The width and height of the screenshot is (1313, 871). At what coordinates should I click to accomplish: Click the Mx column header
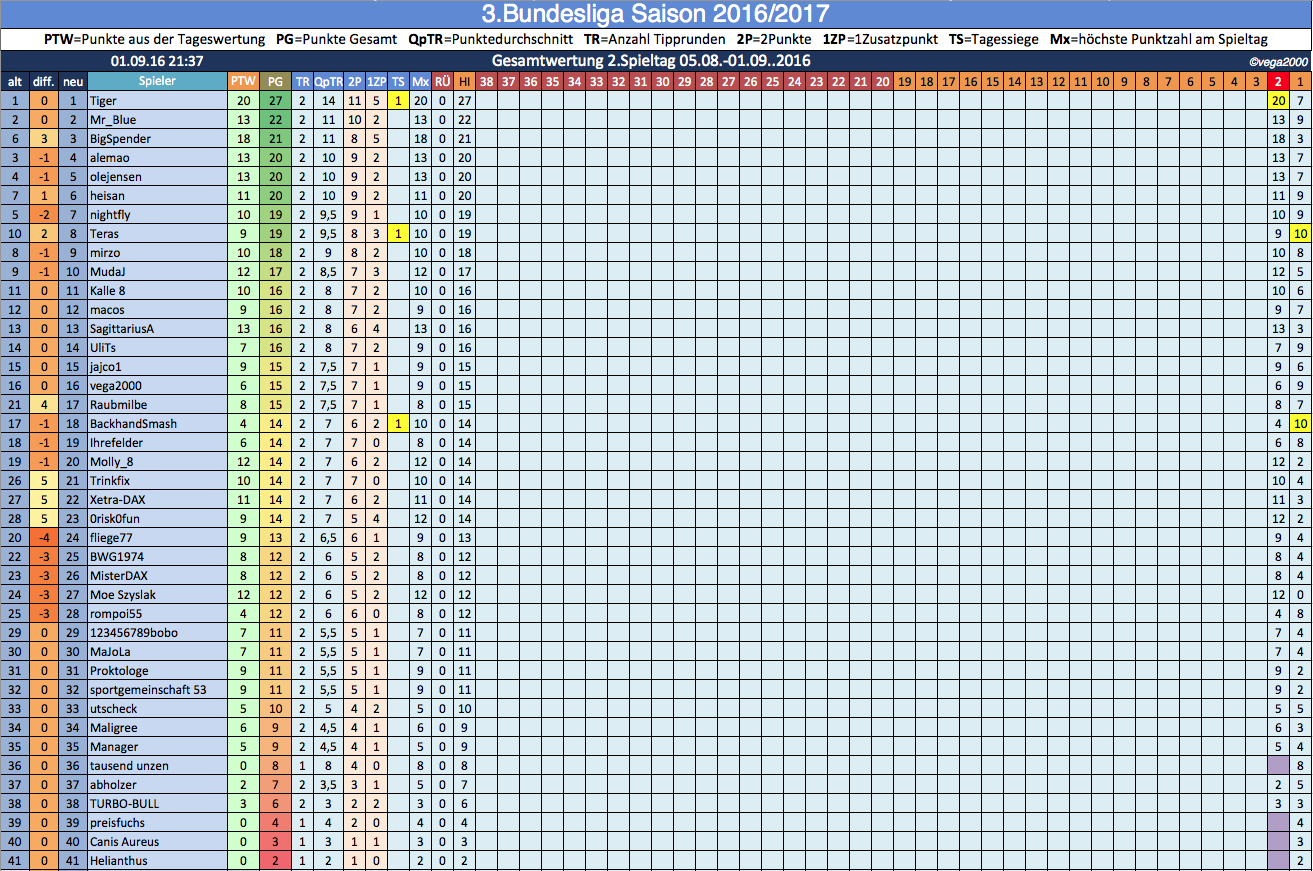tap(421, 81)
